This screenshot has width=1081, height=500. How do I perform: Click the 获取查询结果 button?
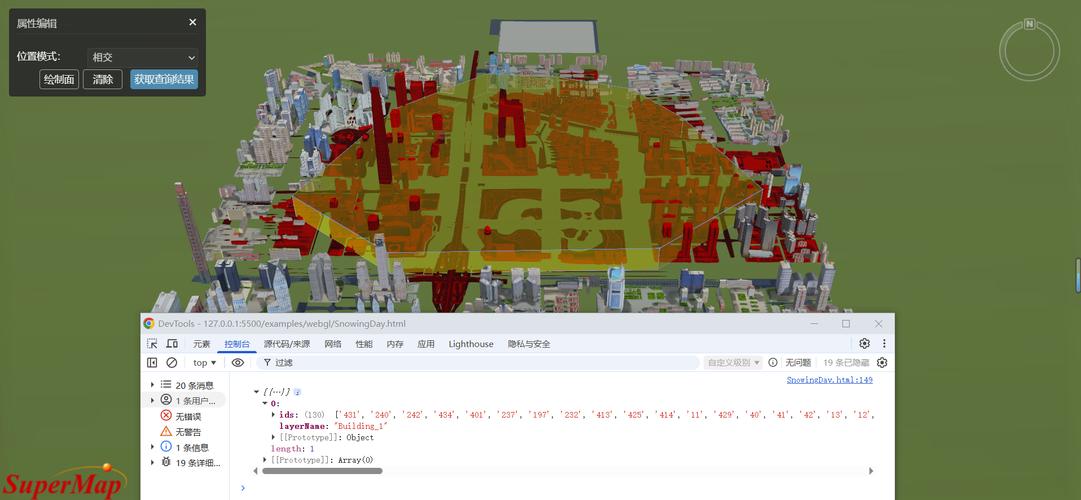[165, 79]
